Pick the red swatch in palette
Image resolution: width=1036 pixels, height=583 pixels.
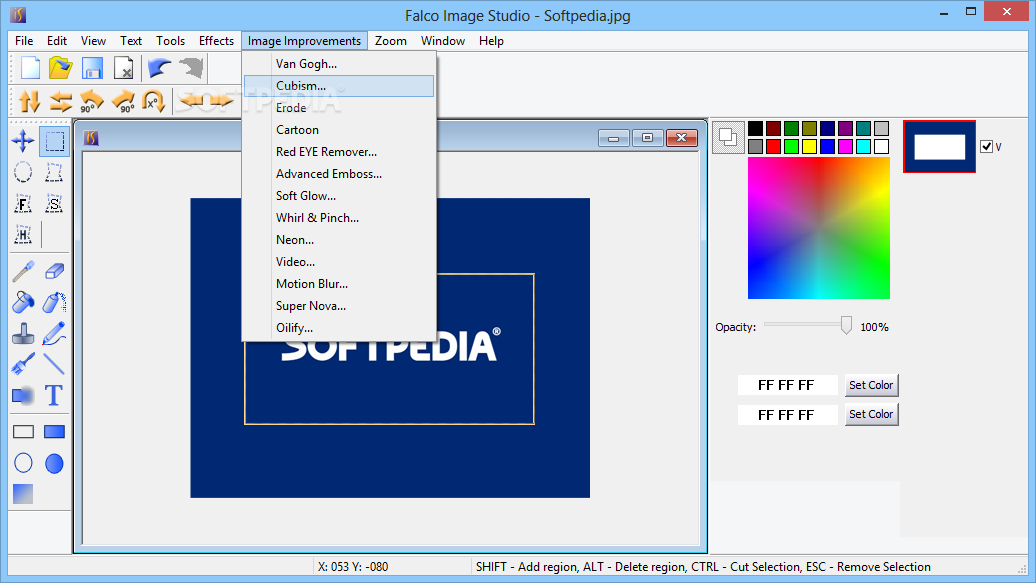(x=774, y=147)
